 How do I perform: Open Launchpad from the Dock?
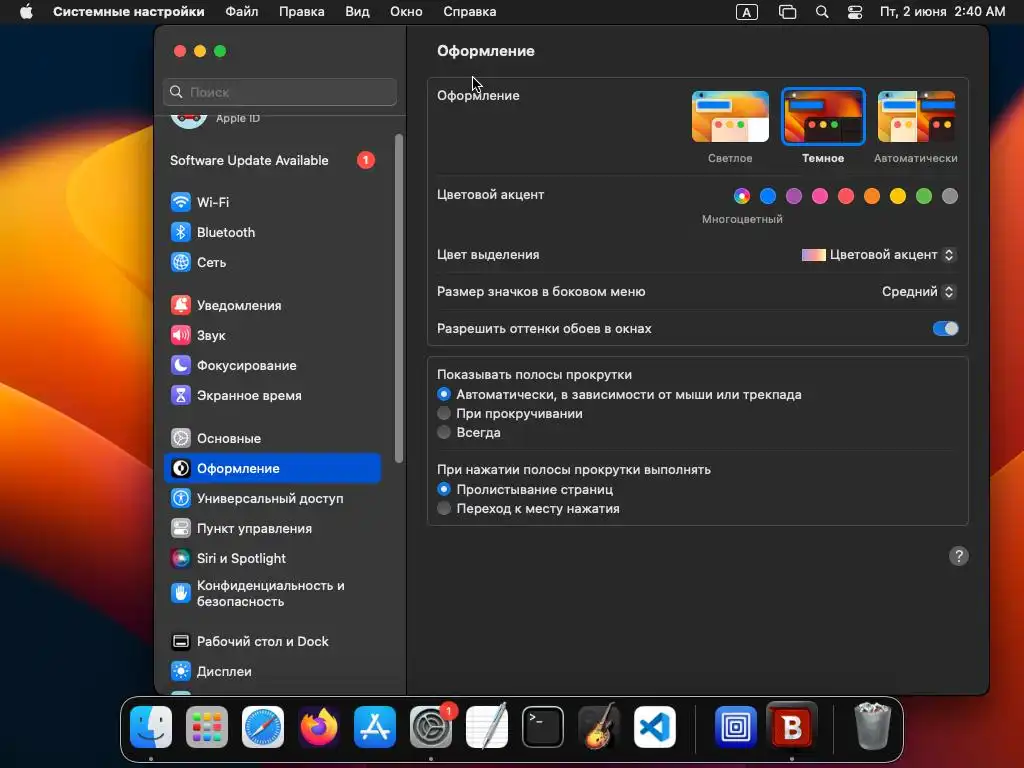coord(207,727)
